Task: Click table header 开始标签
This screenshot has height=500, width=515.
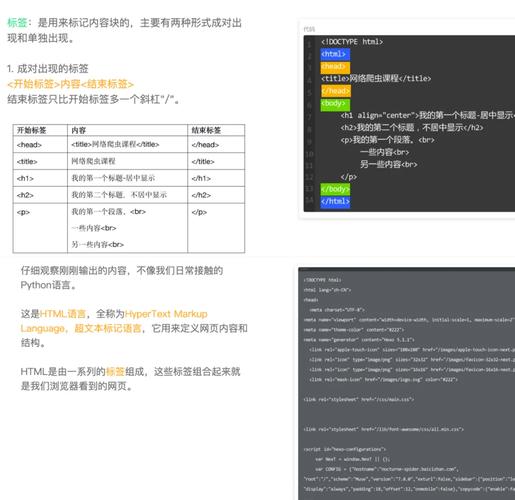Action: tap(31, 130)
